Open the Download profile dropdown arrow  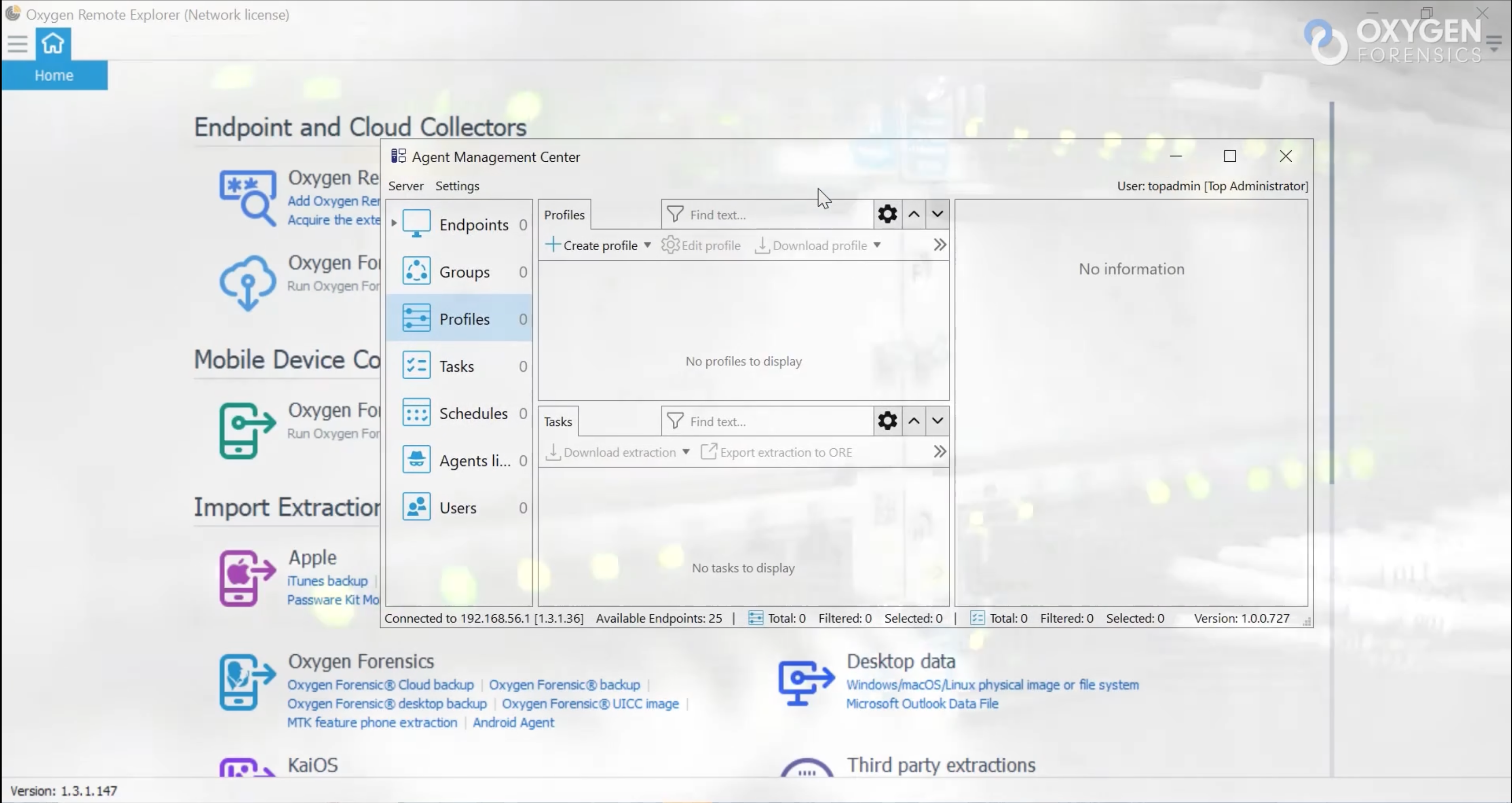click(x=876, y=245)
